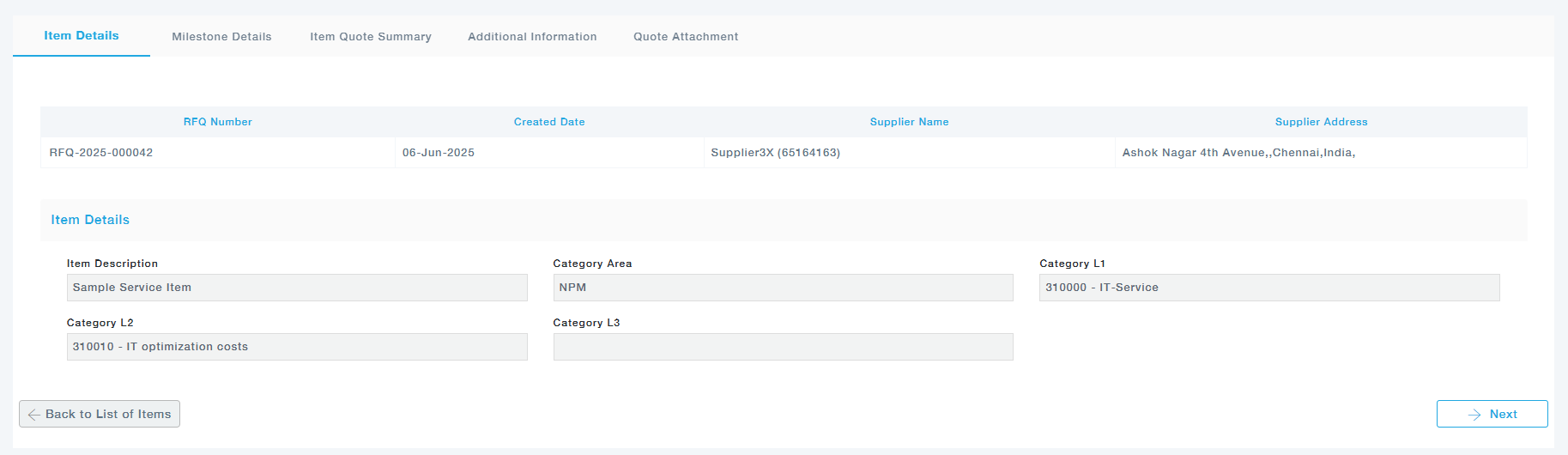Open the Item Quote Summary tab
Image resolution: width=1568 pixels, height=455 pixels.
click(x=370, y=37)
